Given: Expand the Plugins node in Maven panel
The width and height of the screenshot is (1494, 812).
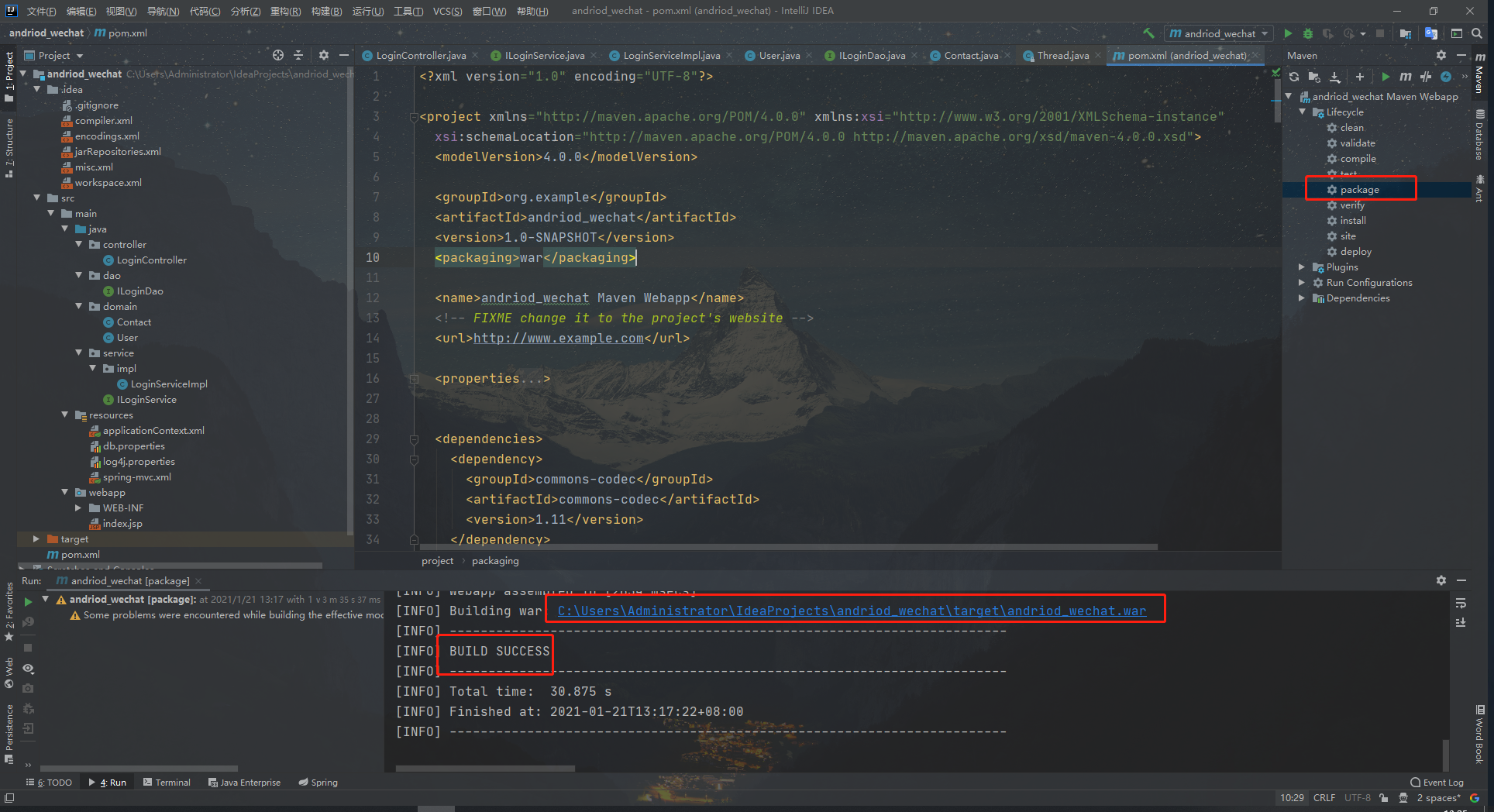Looking at the screenshot, I should tap(1303, 267).
